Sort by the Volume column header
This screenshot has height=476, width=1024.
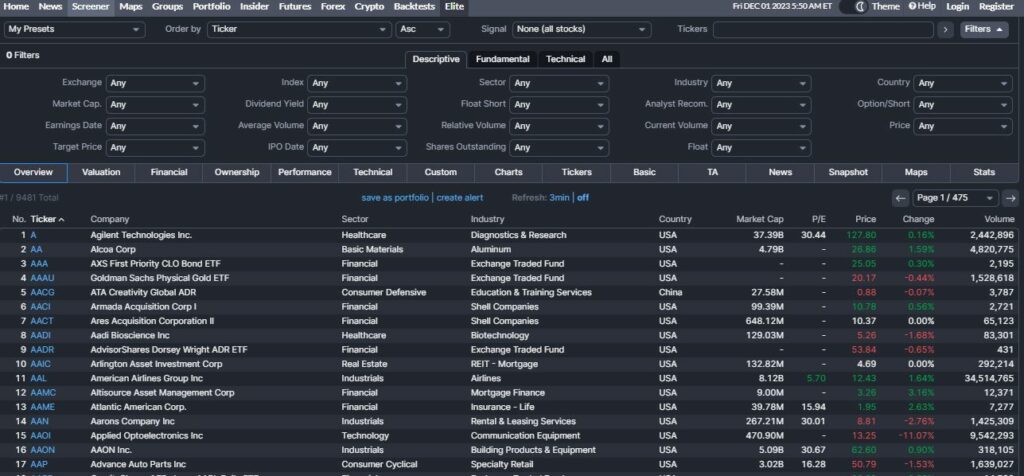999,219
